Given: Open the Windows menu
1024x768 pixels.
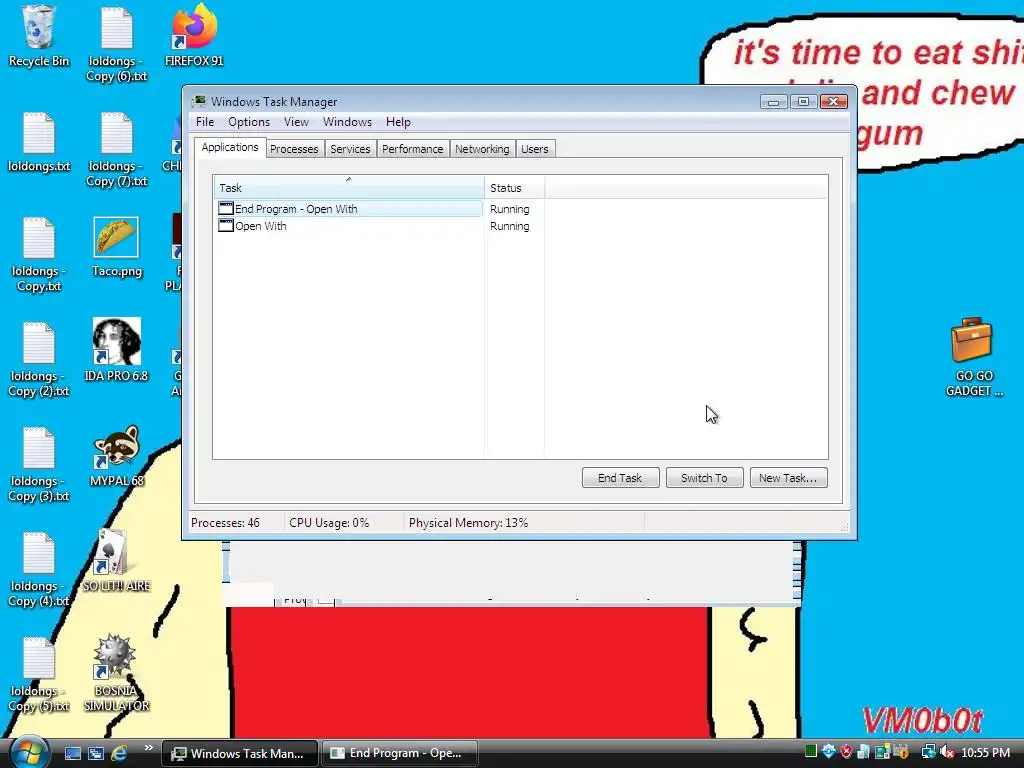Looking at the screenshot, I should click(x=347, y=122).
